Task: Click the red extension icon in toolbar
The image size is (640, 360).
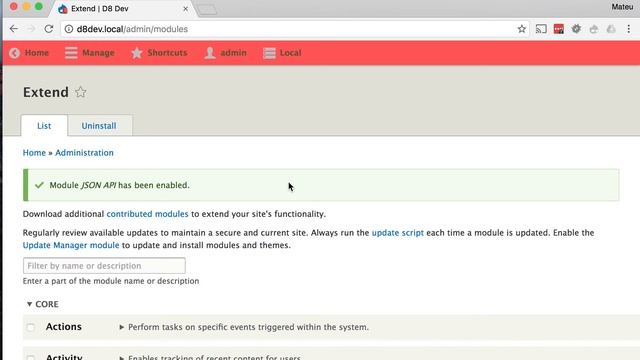Action: (x=558, y=29)
